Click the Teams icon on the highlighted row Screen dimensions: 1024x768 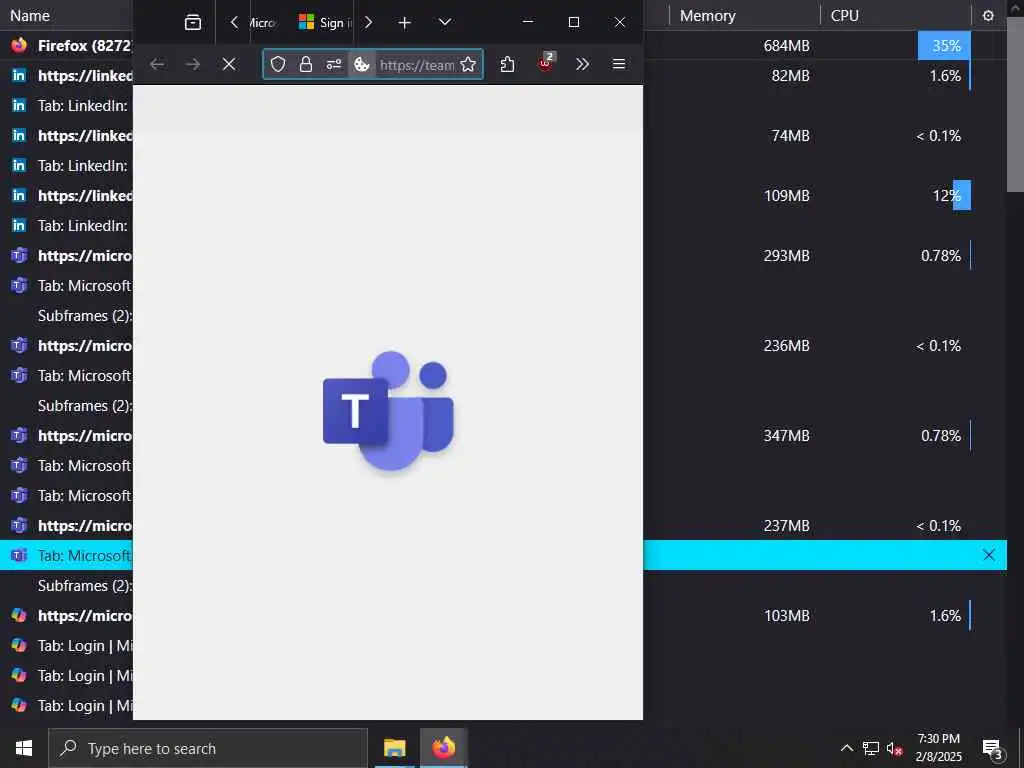pos(19,555)
